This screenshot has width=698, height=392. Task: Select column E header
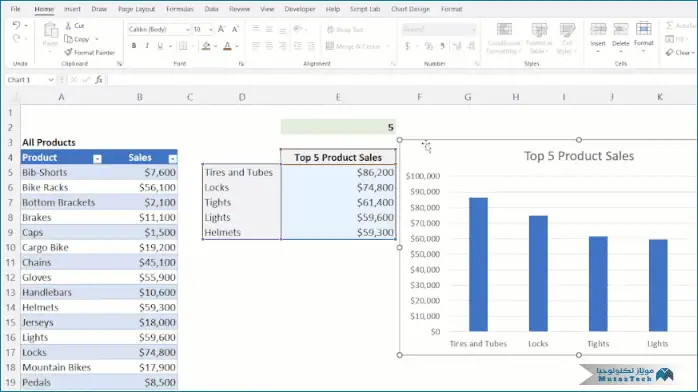338,97
